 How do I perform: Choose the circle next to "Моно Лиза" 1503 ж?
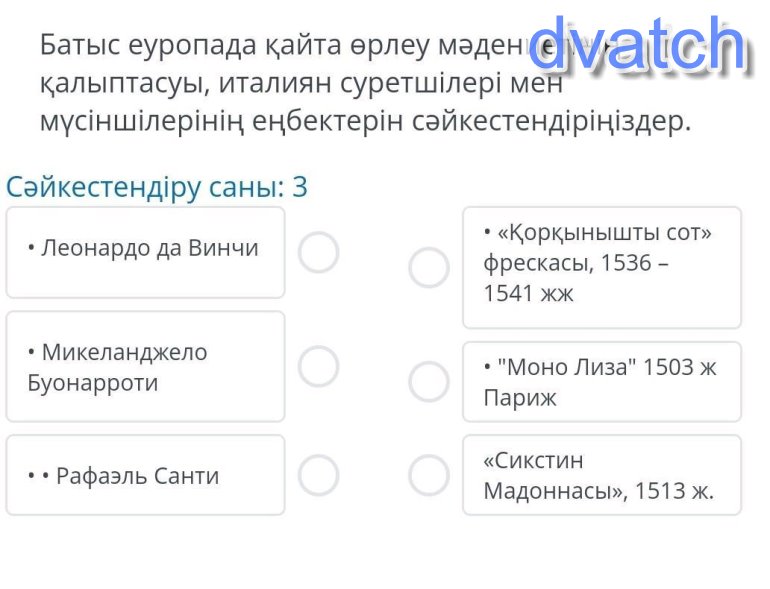429,382
